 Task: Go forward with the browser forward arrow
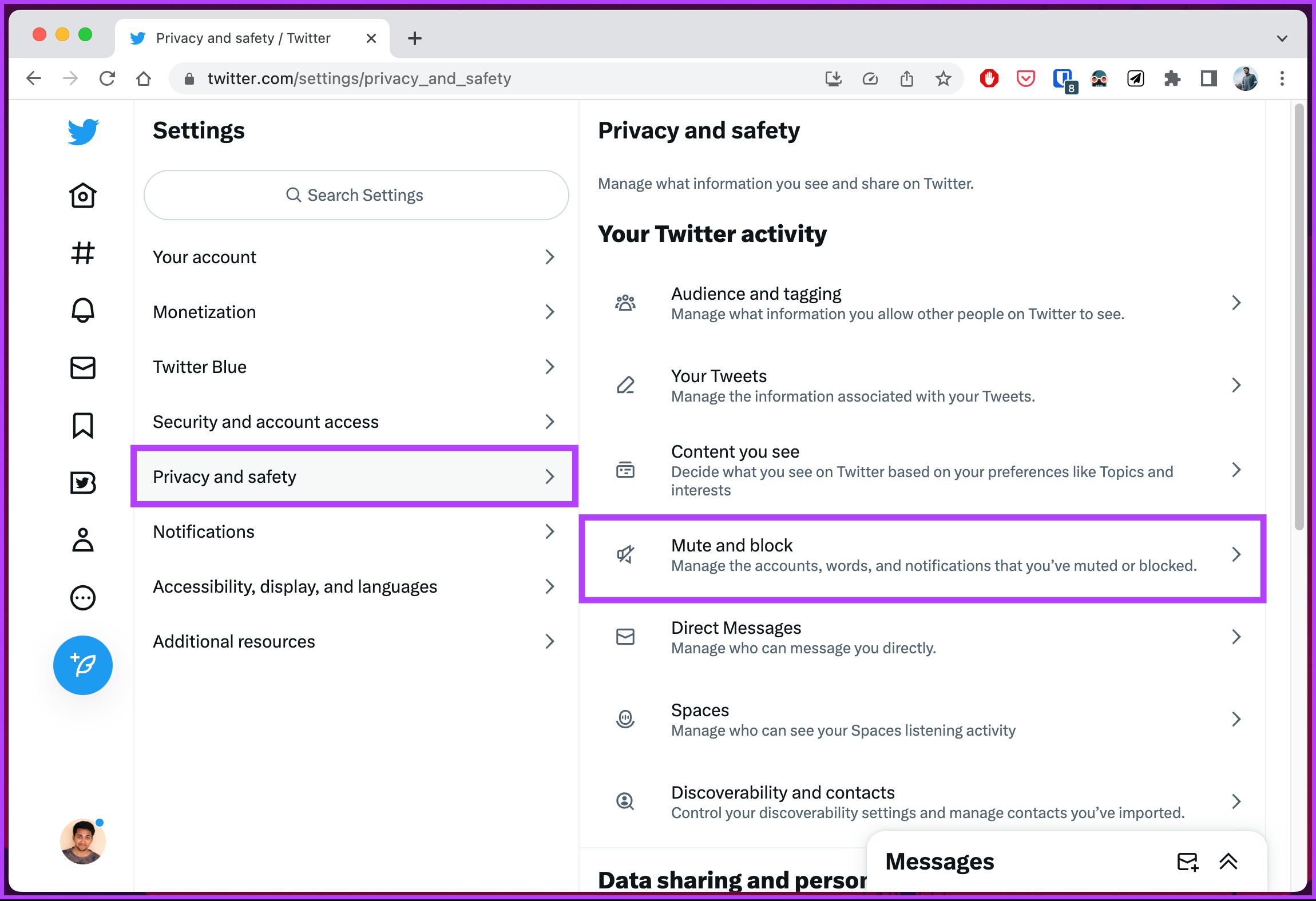[70, 78]
